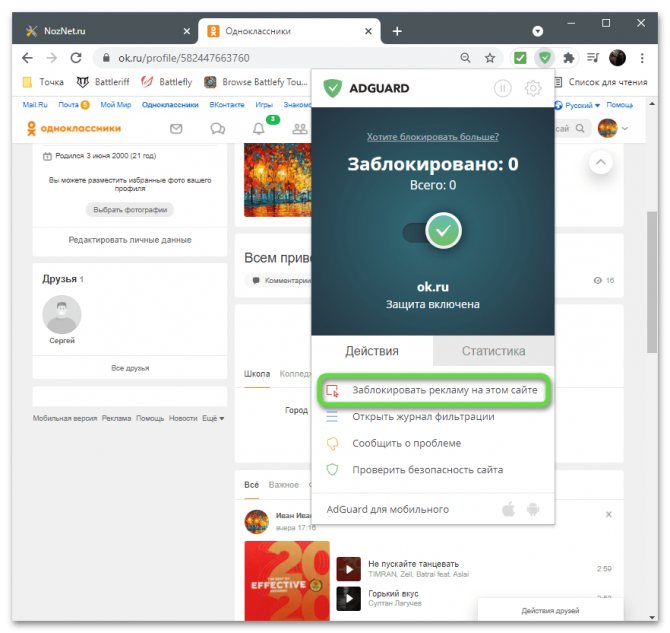Viewport: 670px width, 633px height.
Task: Click the AdGuard shield extension icon in the toolbar
Action: coord(544,58)
